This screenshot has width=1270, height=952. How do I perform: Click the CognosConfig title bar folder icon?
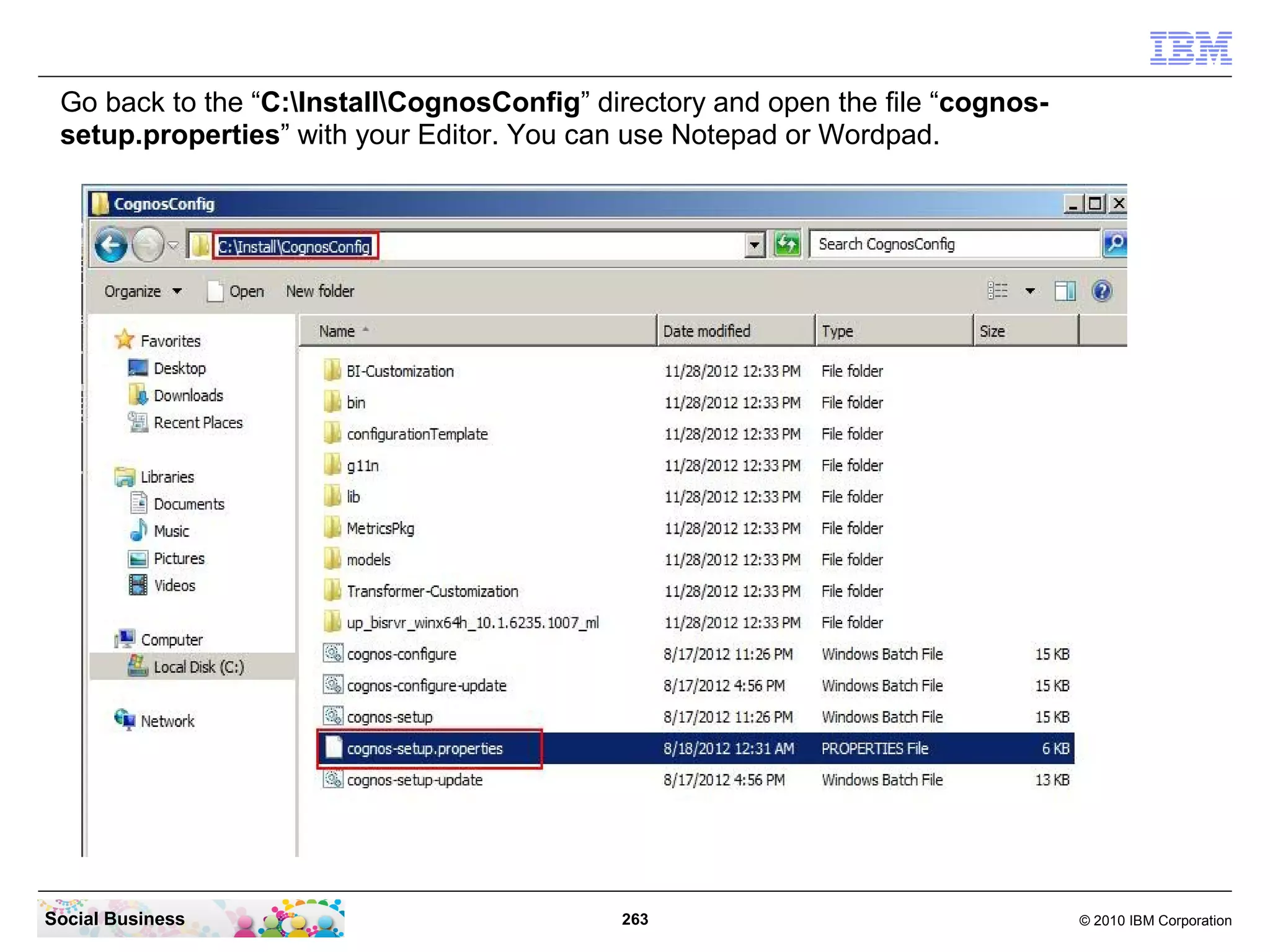[x=99, y=203]
